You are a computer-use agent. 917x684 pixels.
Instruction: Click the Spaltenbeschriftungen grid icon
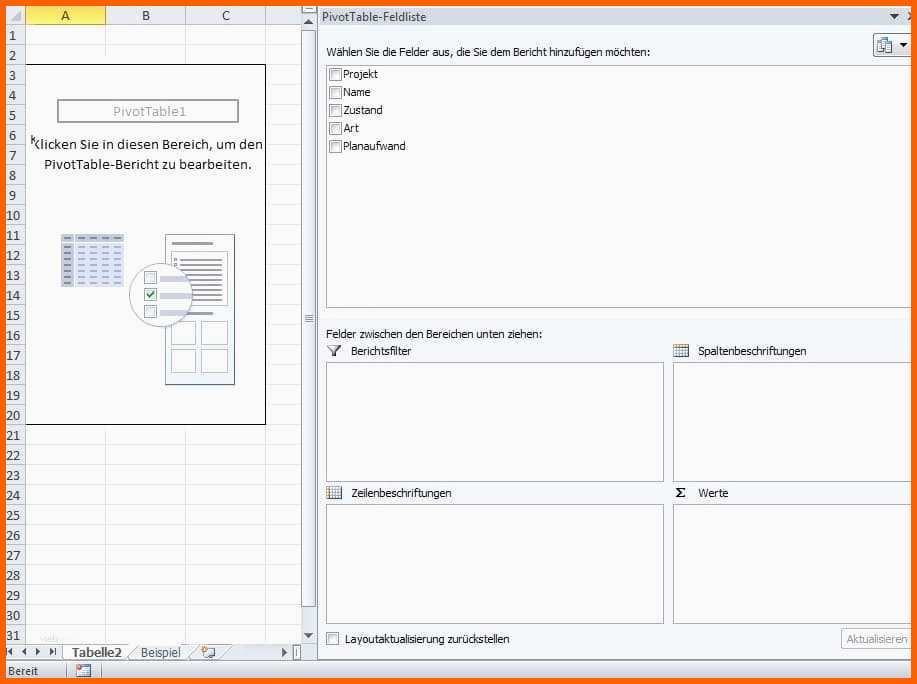click(681, 351)
